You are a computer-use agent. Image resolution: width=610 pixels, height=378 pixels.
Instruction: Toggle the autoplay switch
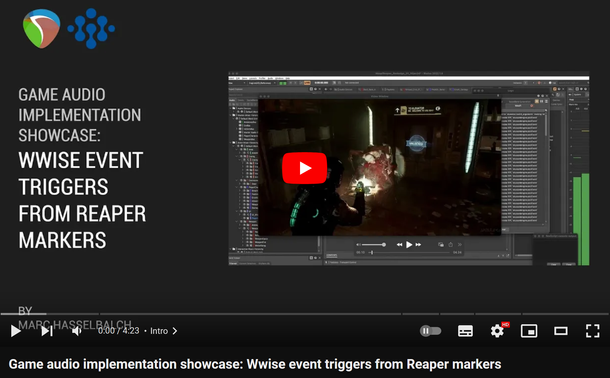(431, 331)
